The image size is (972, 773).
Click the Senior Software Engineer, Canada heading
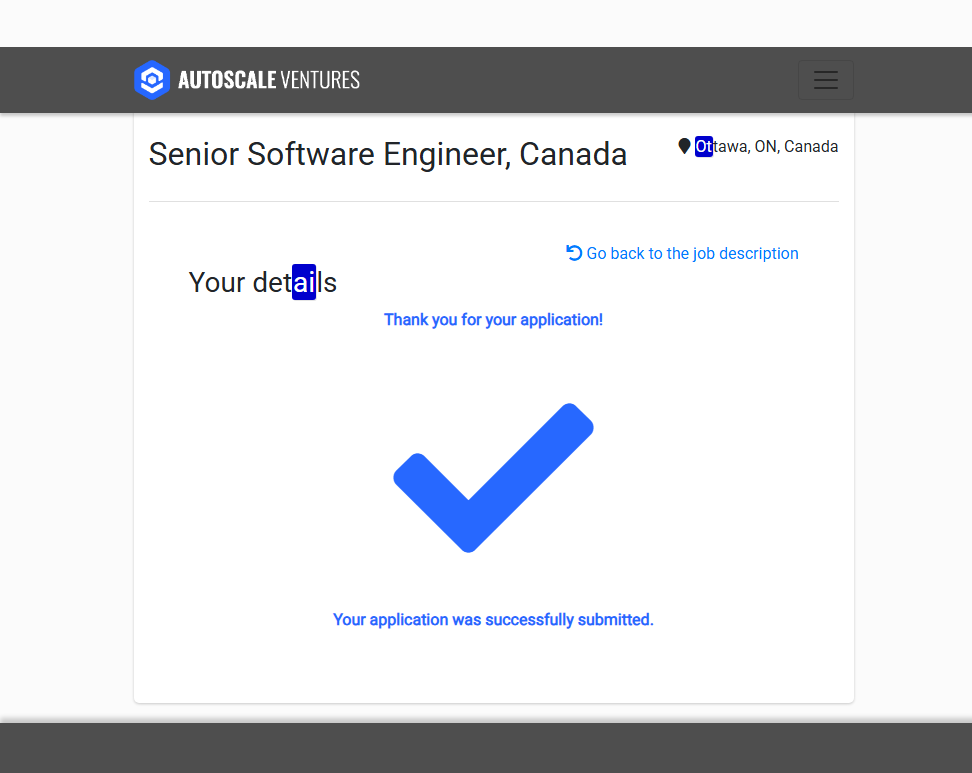click(388, 154)
